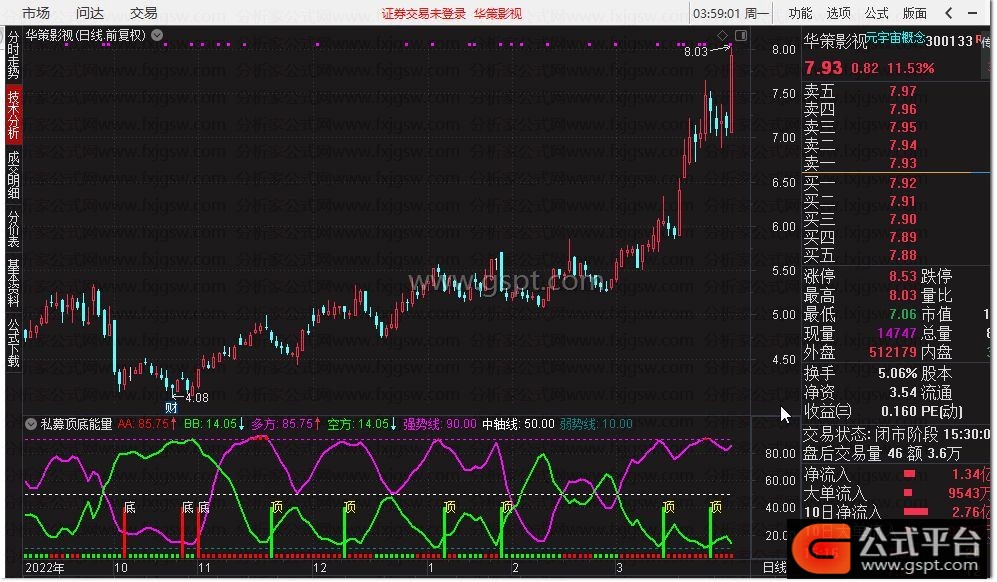Viewport: 997px width, 582px height.
Task: Click 最高 value 8.03 in quote panel
Action: 902,295
